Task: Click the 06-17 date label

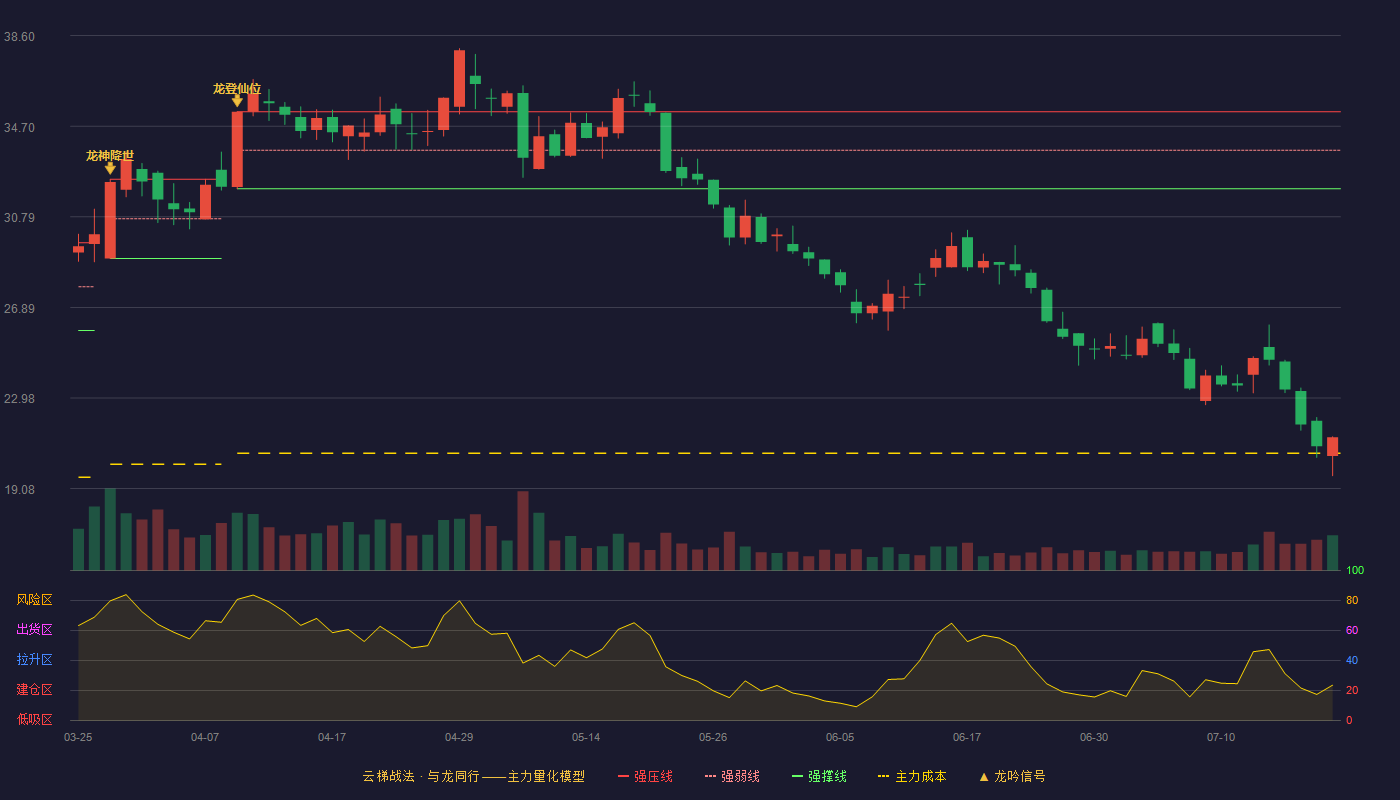Action: (967, 737)
